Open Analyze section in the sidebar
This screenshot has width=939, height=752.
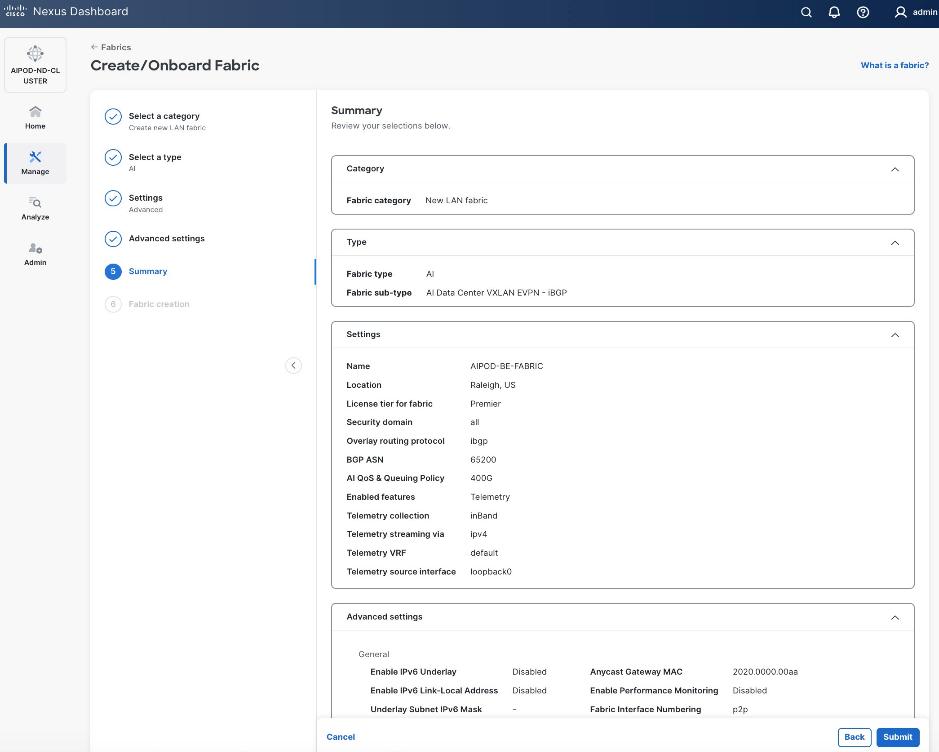click(x=35, y=208)
